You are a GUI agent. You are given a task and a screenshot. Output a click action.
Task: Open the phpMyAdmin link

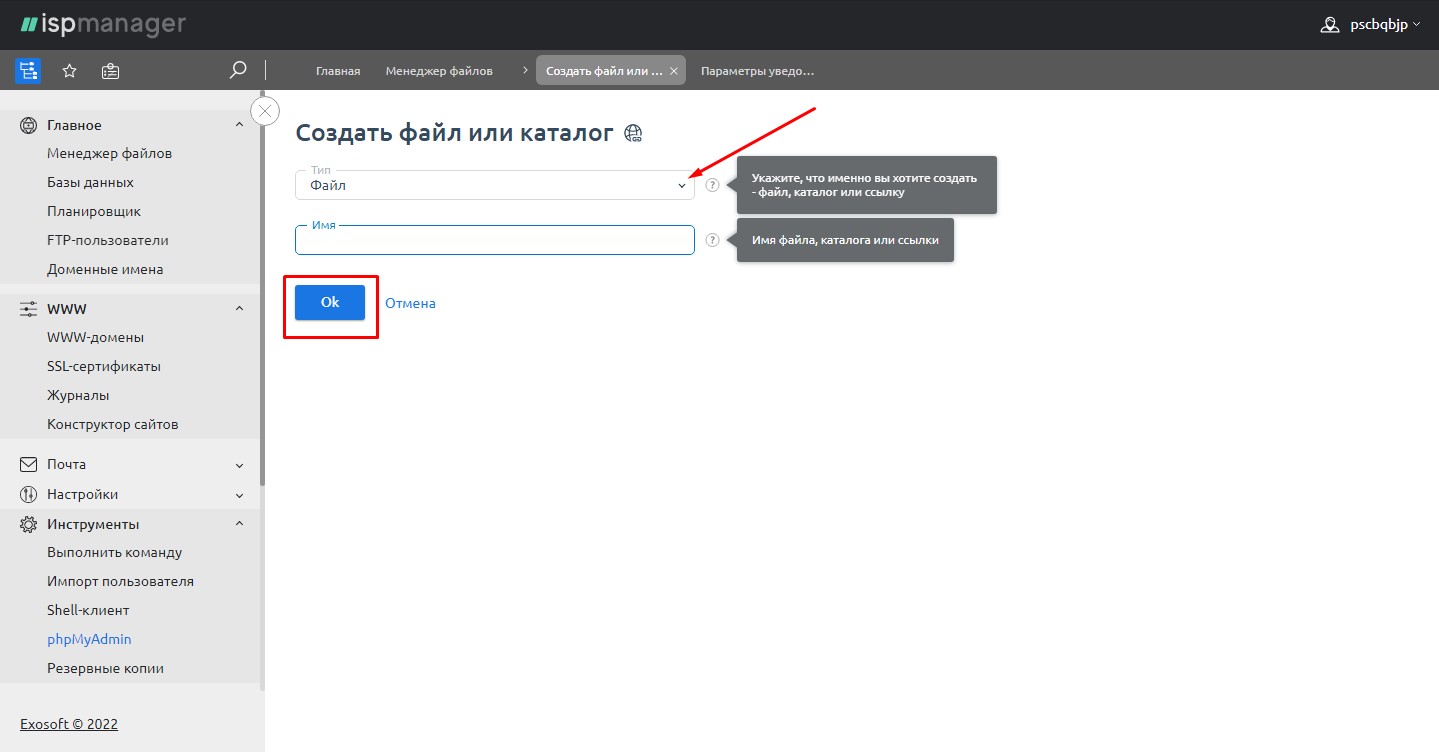[89, 639]
